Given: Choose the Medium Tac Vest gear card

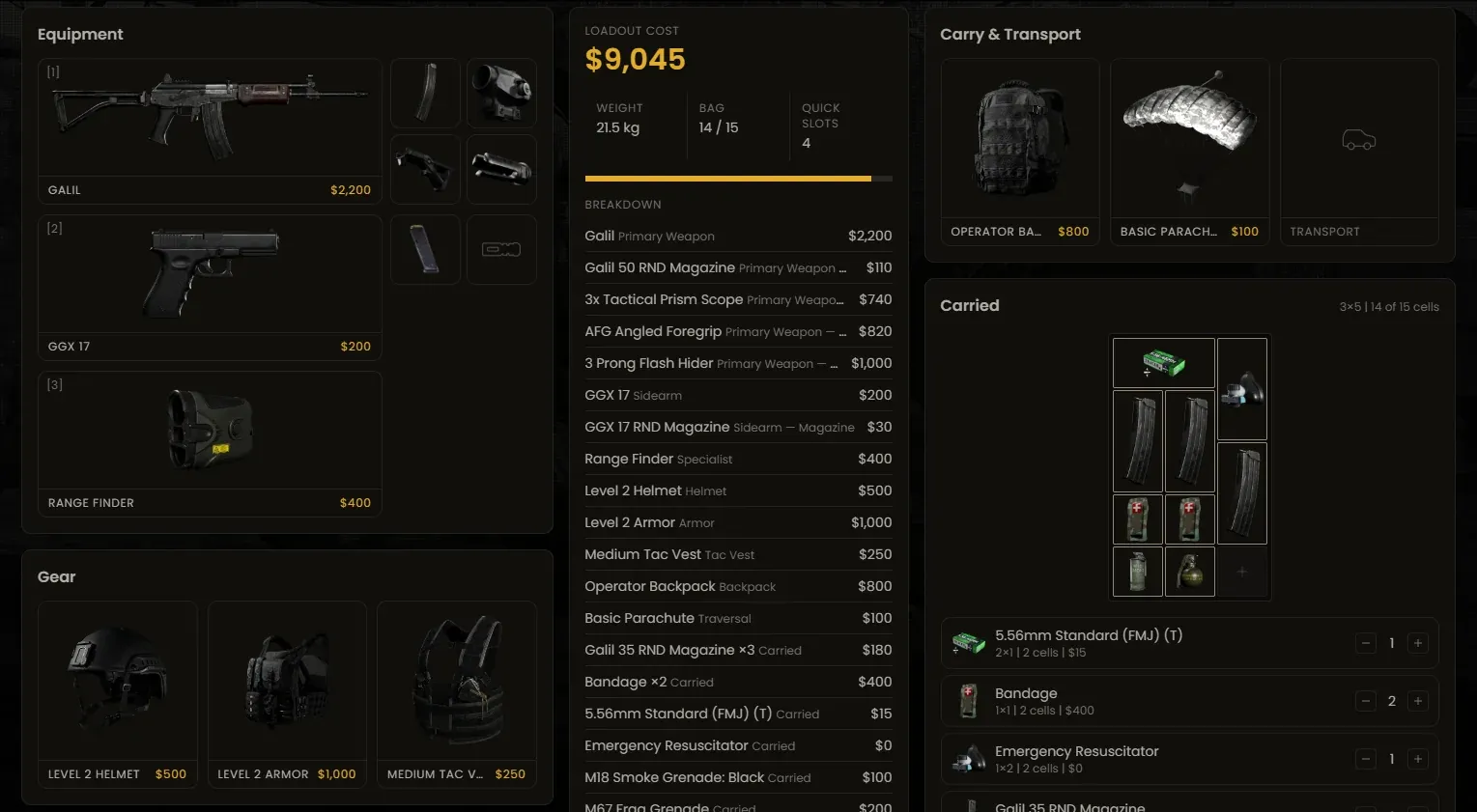Looking at the screenshot, I should pyautogui.click(x=457, y=694).
